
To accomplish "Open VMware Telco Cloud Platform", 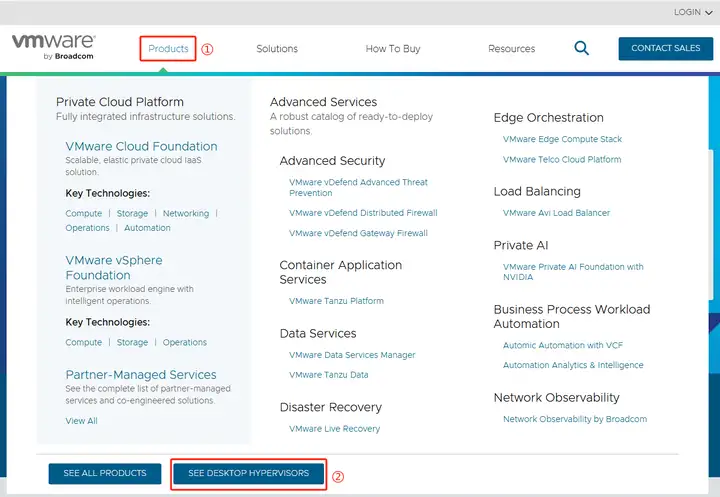I will point(562,159).
